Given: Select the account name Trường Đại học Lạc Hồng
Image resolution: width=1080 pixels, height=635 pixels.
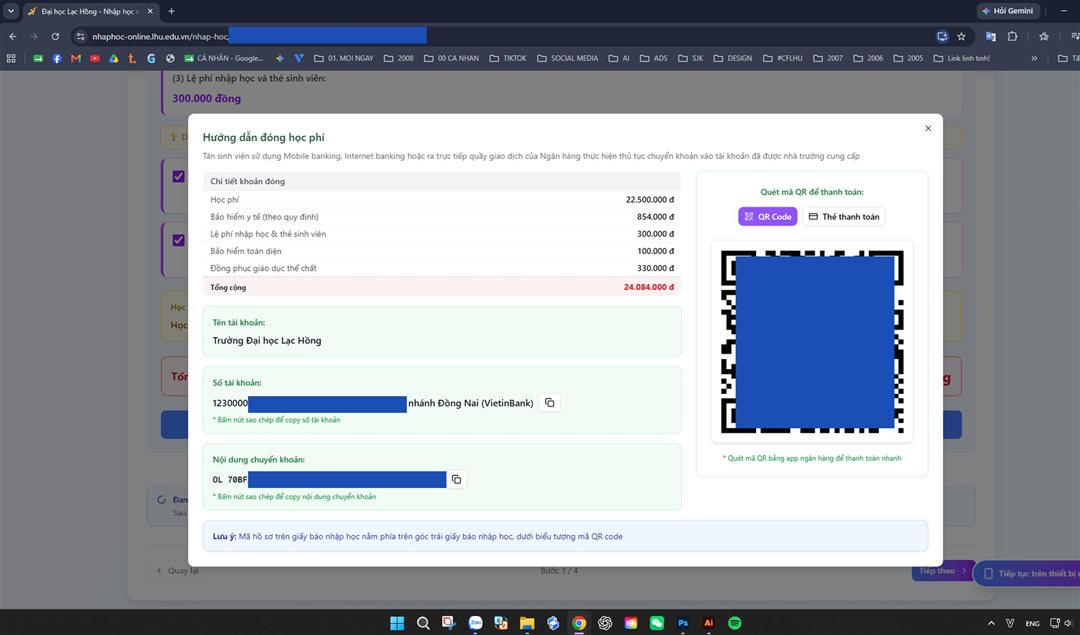Looking at the screenshot, I should point(267,340).
